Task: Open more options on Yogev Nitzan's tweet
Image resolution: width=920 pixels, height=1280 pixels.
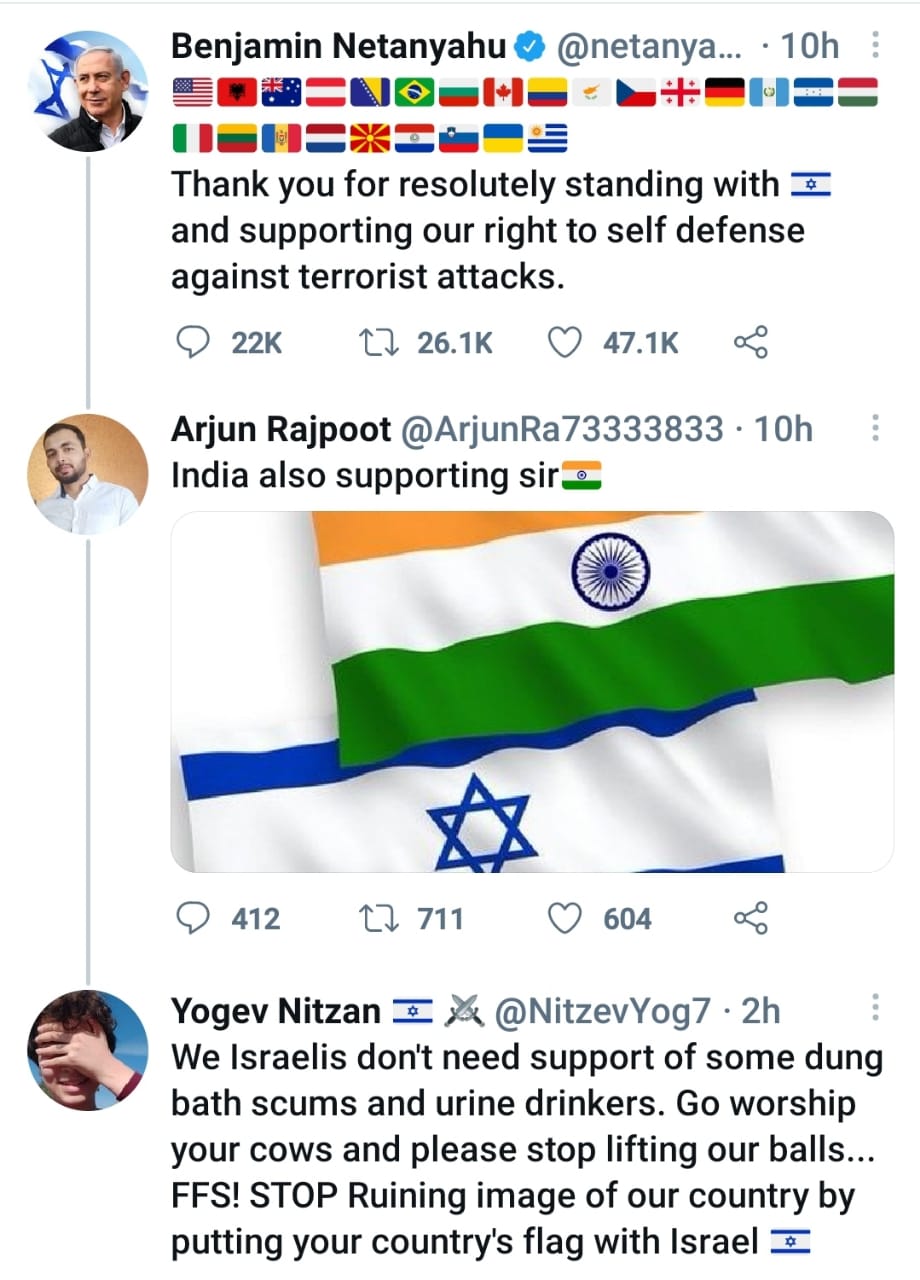Action: [x=876, y=1010]
